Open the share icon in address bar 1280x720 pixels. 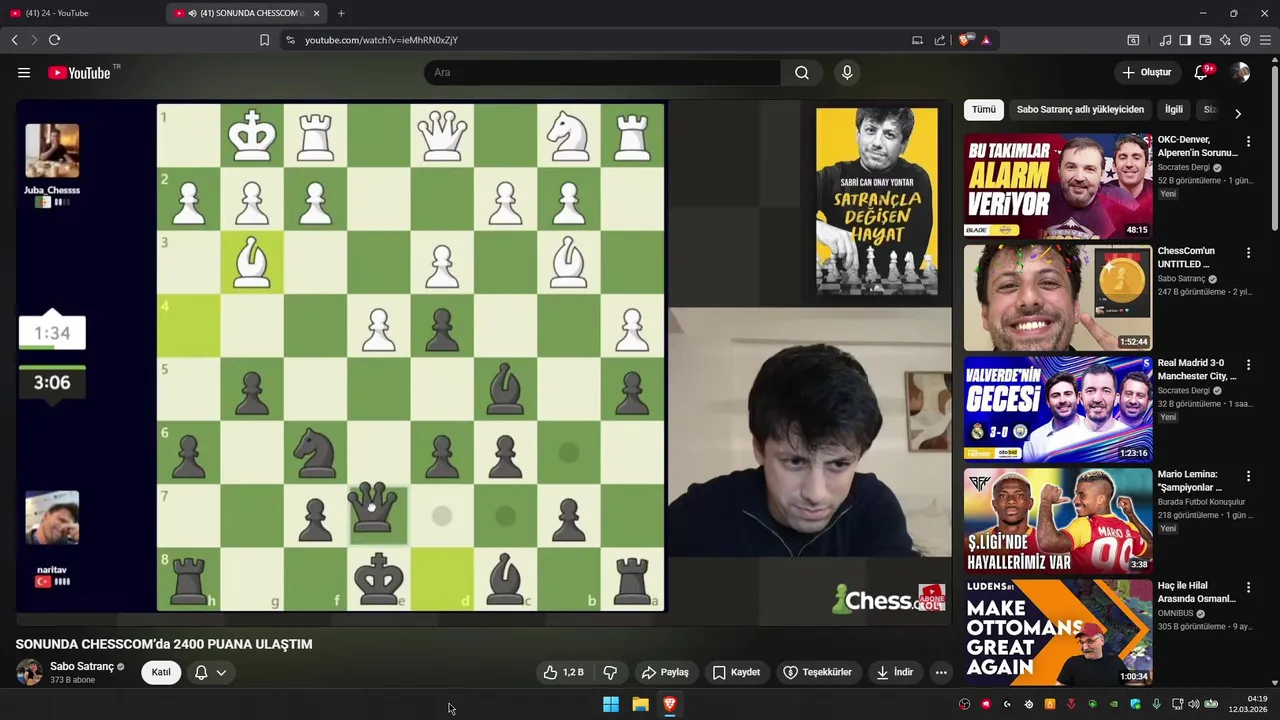(x=940, y=40)
